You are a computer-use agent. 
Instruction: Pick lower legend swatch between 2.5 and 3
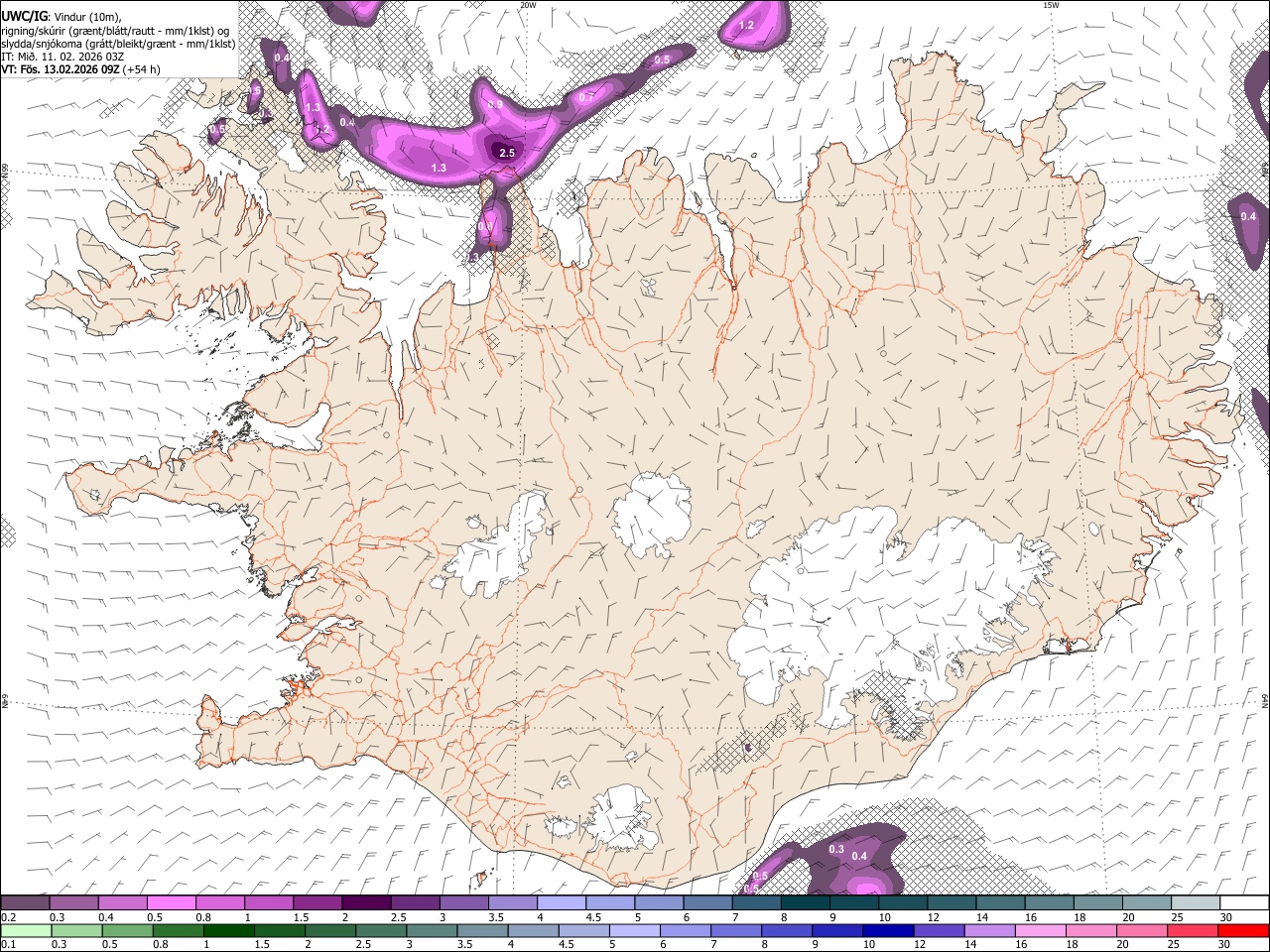tap(380, 930)
